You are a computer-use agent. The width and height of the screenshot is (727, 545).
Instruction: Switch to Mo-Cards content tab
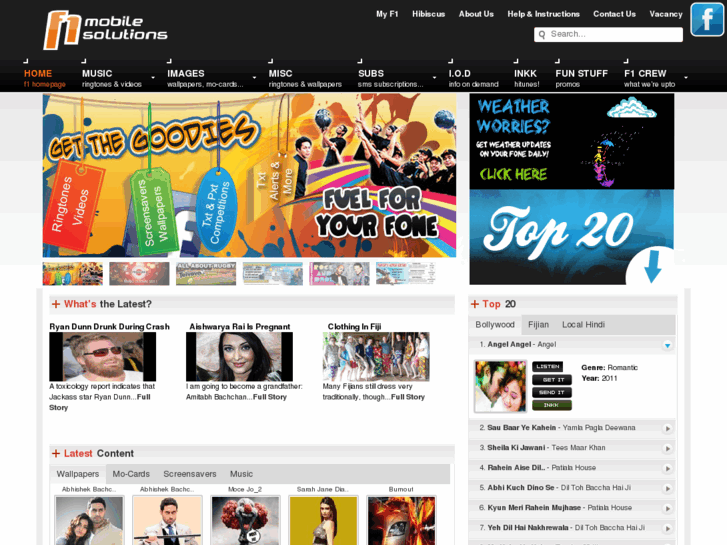point(131,474)
